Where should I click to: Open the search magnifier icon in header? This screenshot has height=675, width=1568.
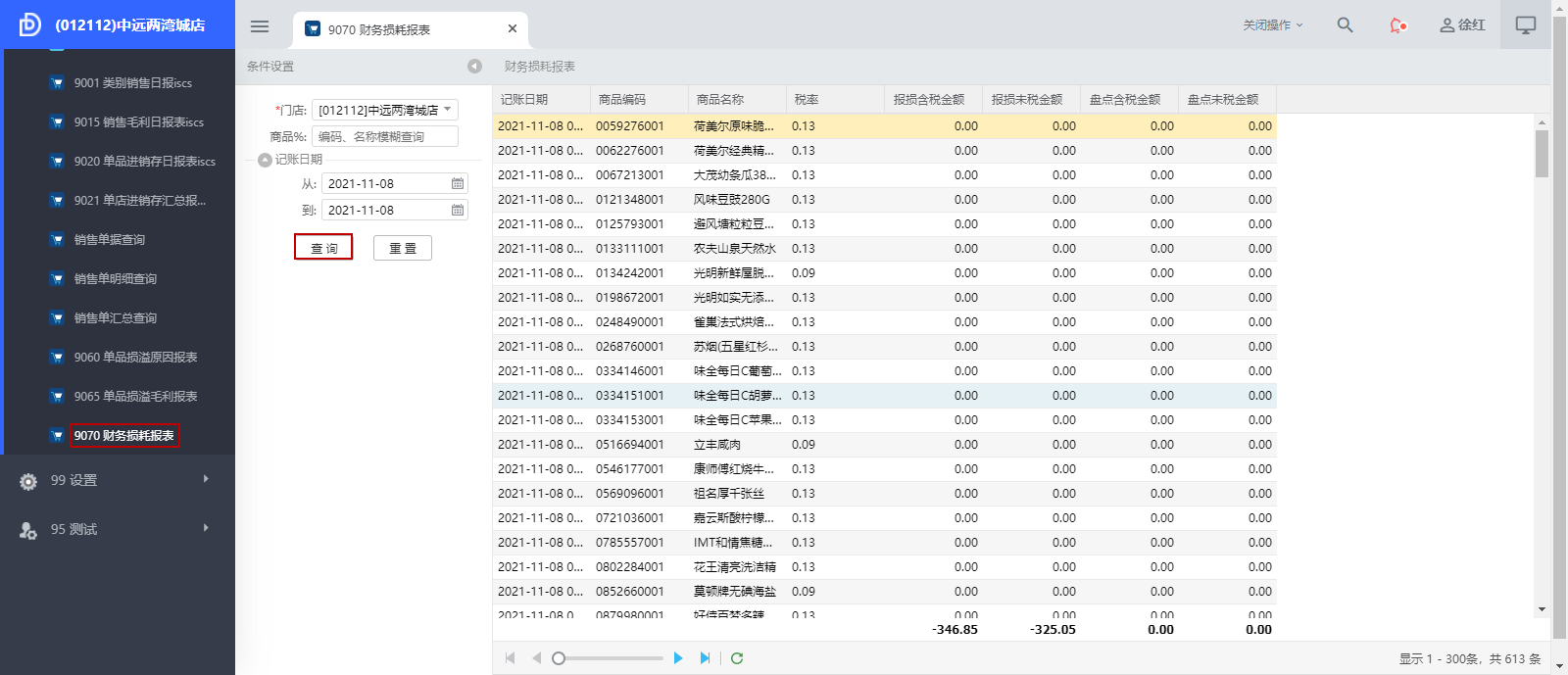[x=1345, y=25]
